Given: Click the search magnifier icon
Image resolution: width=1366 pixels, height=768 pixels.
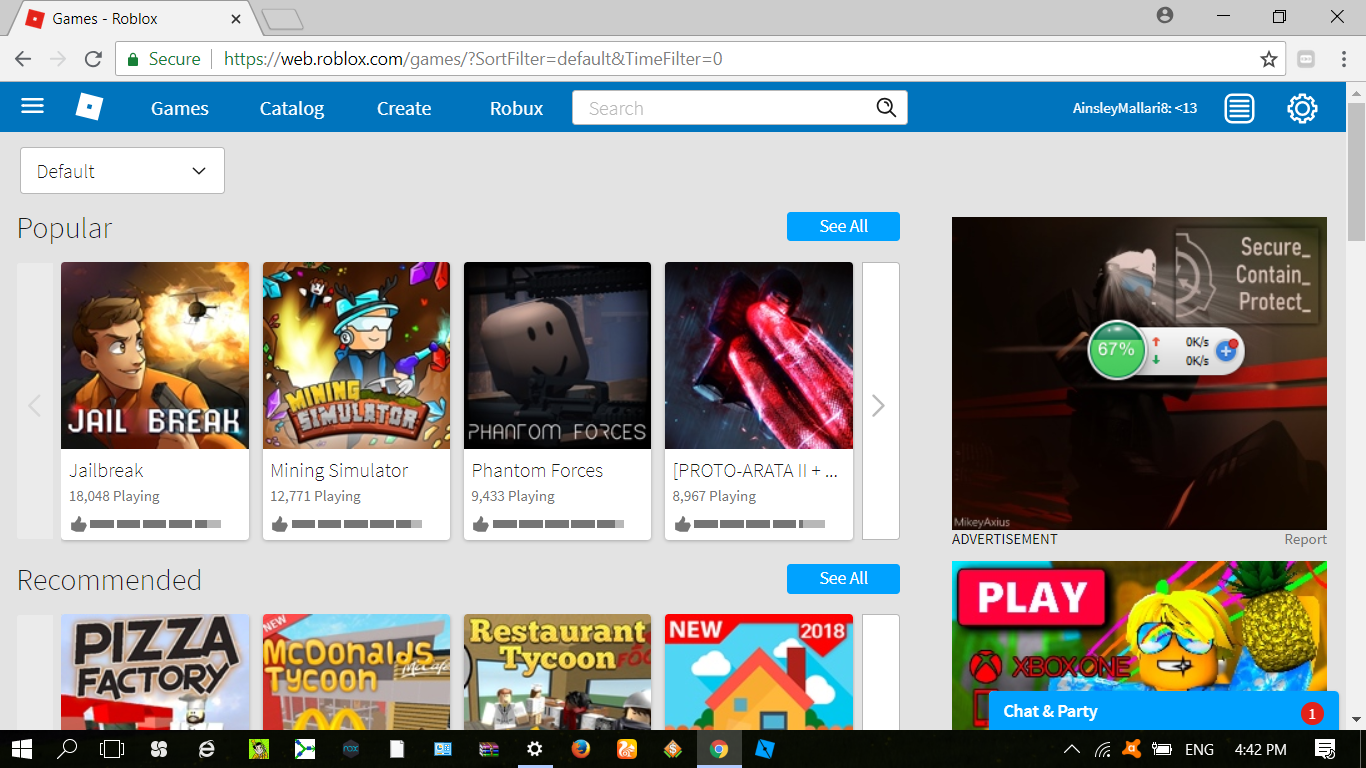Looking at the screenshot, I should (x=886, y=108).
